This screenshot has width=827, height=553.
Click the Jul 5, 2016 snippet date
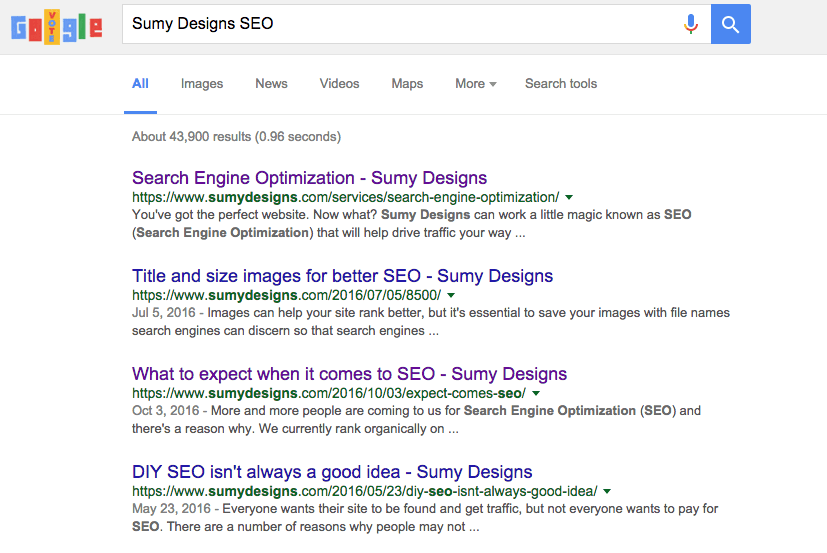tap(164, 313)
